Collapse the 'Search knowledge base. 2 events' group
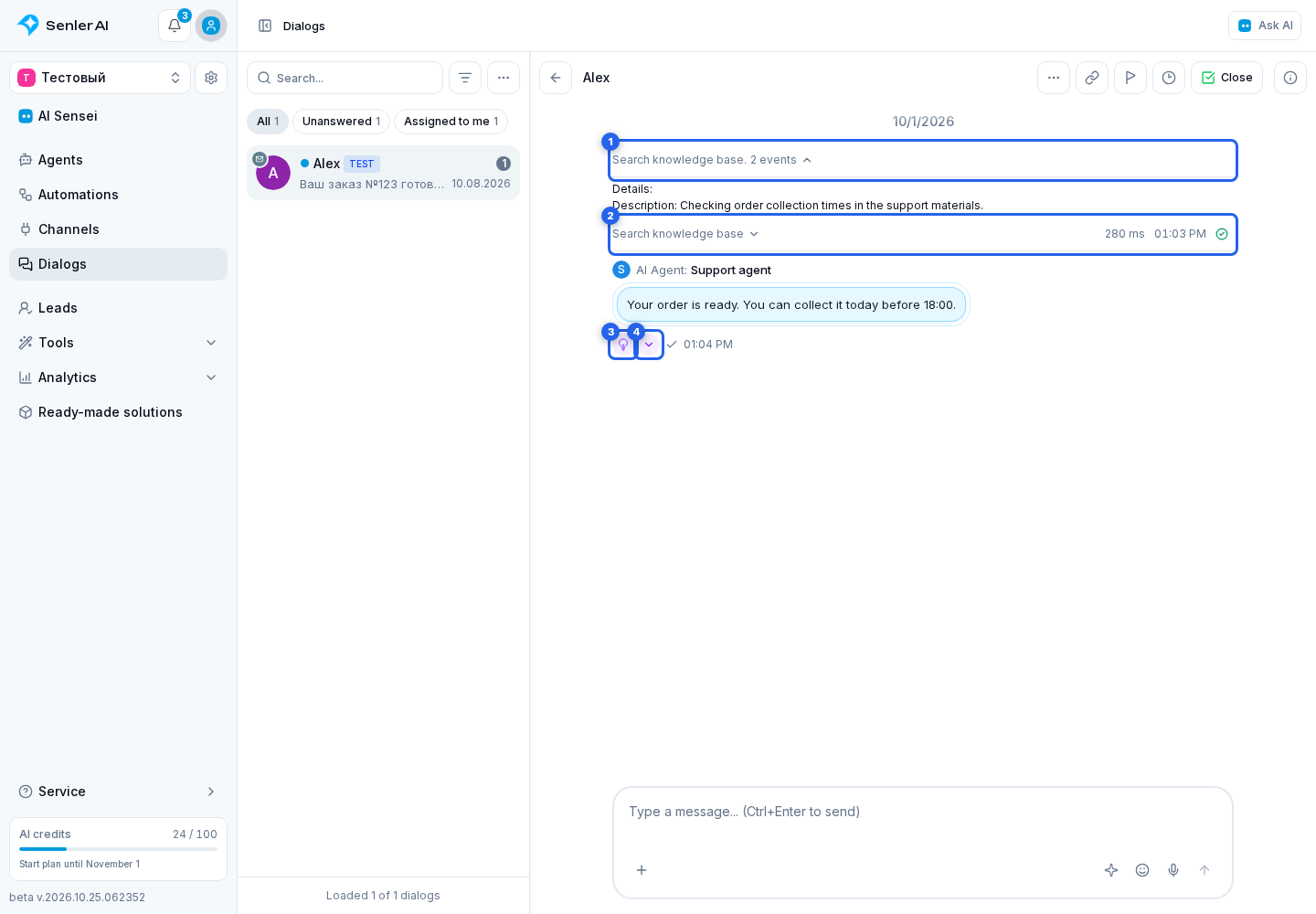This screenshot has width=1316, height=914. 923,160
